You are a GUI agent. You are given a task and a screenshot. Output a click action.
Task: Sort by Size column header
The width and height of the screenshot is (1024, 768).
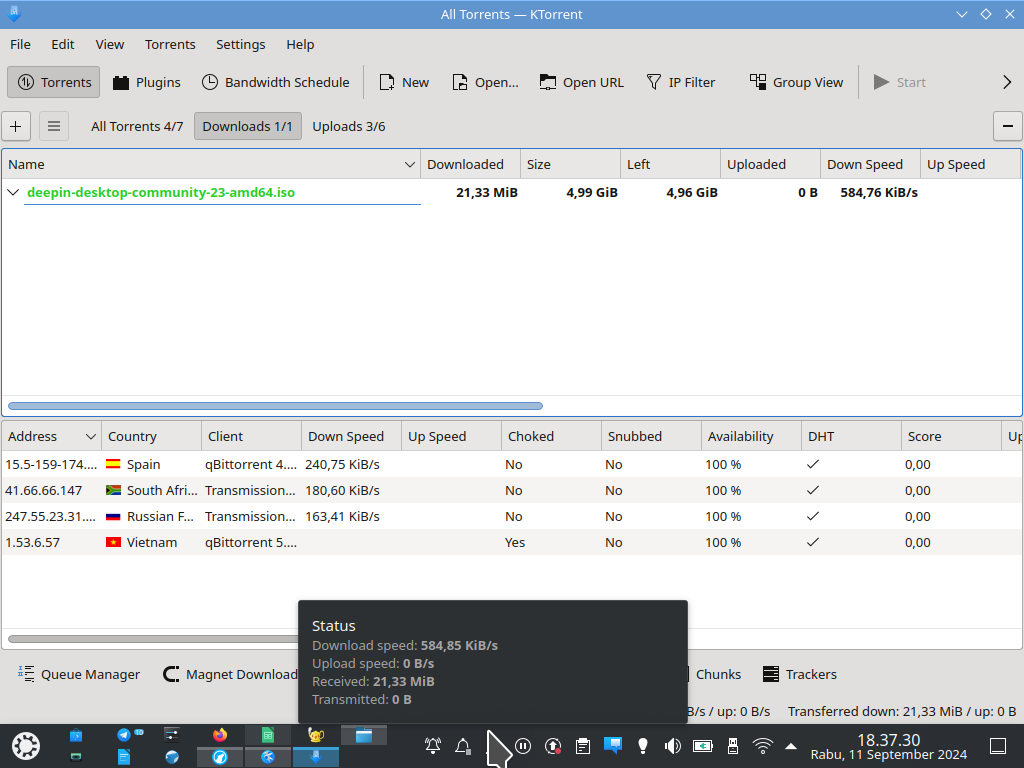point(570,165)
